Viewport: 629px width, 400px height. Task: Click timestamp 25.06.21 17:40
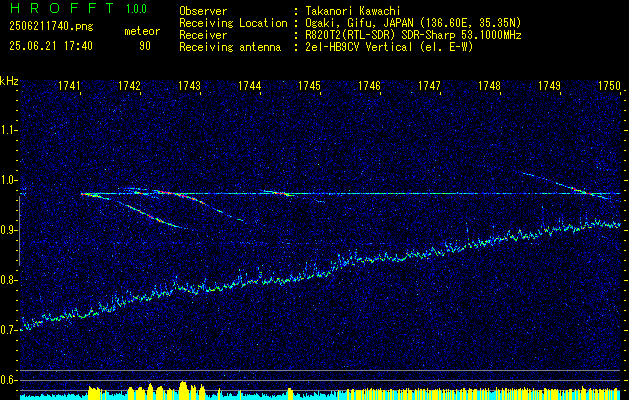(x=51, y=46)
